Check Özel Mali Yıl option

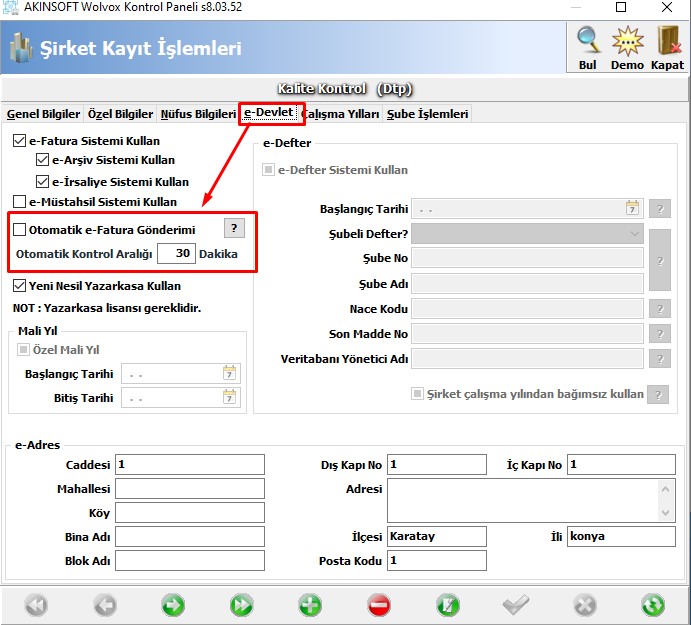pos(23,350)
